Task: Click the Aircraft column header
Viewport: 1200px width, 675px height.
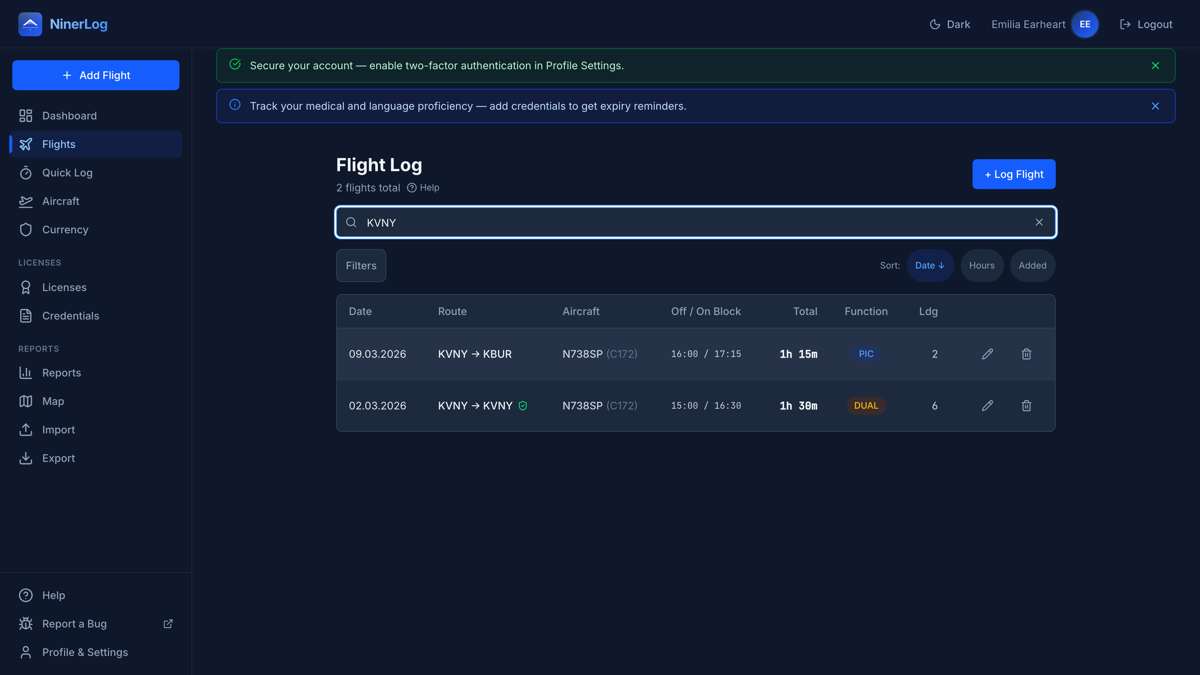Action: [581, 311]
